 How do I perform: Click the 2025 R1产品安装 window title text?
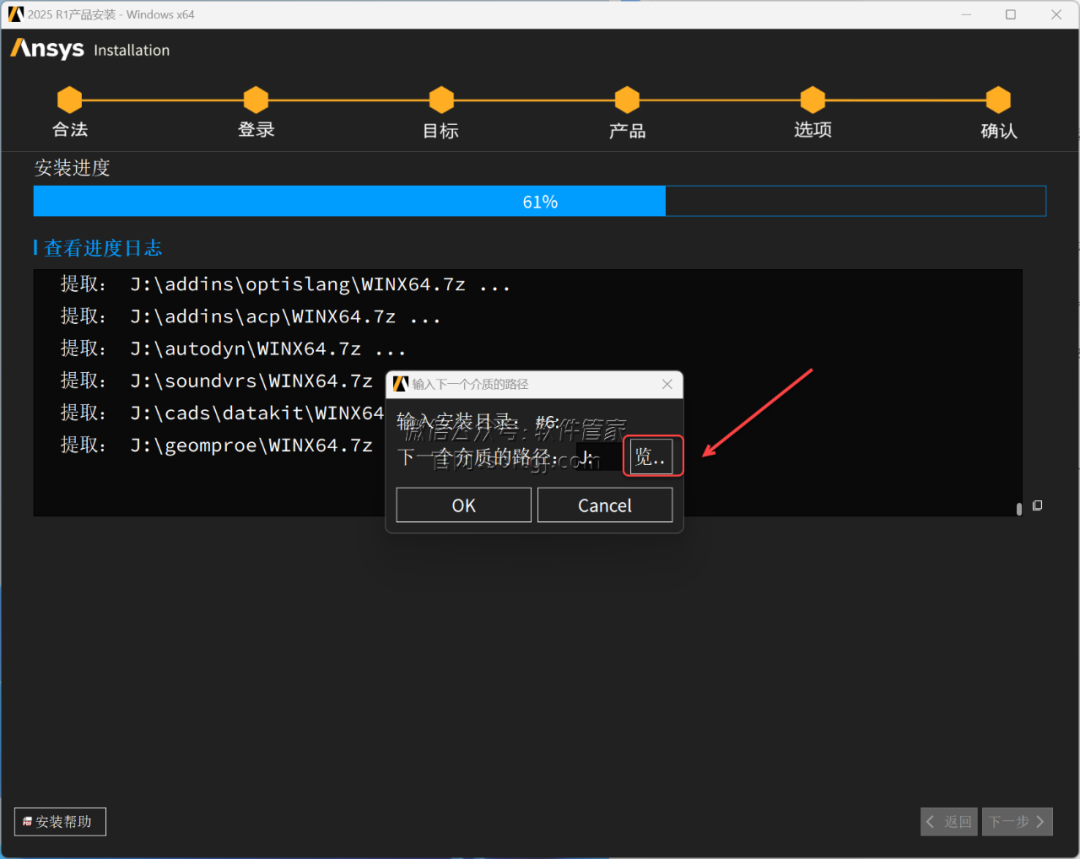(111, 14)
